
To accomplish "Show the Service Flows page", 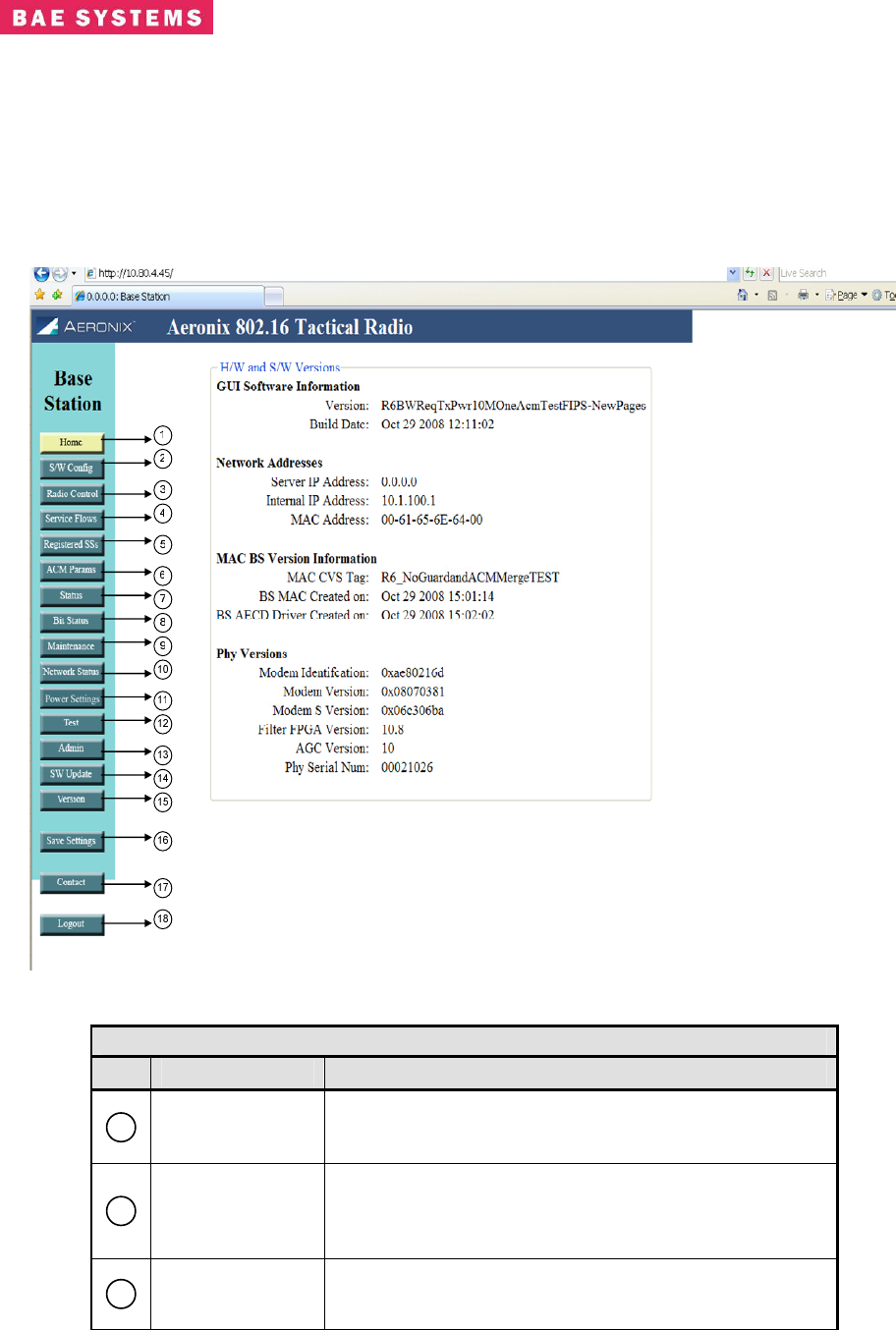I will 71,519.
